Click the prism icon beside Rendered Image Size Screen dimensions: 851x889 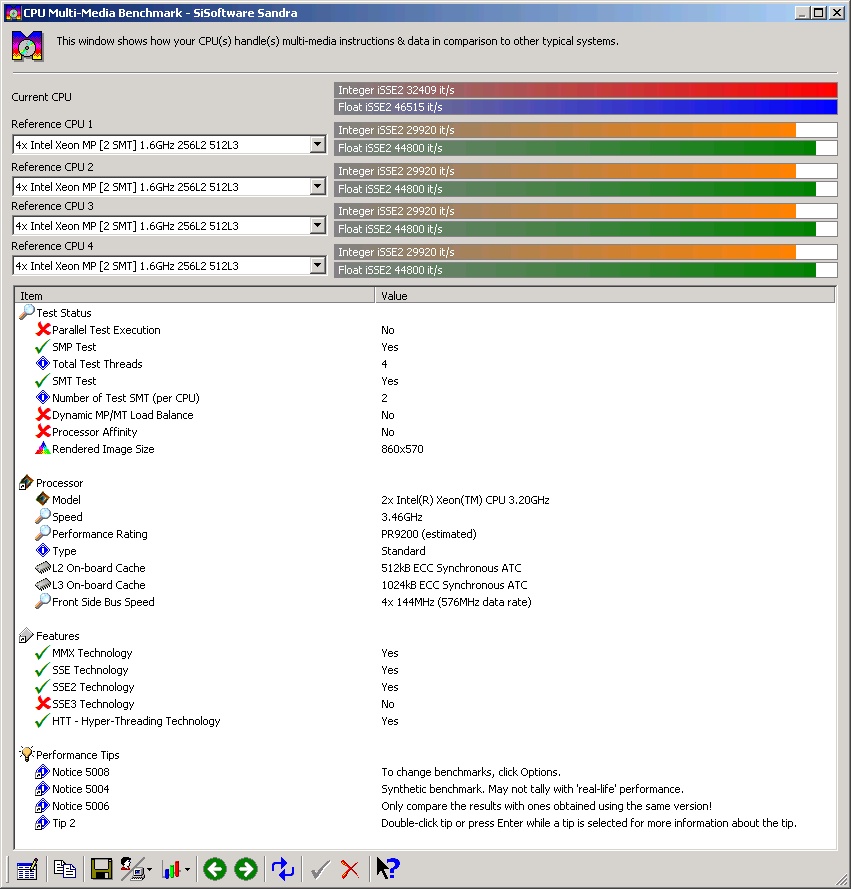(x=43, y=448)
